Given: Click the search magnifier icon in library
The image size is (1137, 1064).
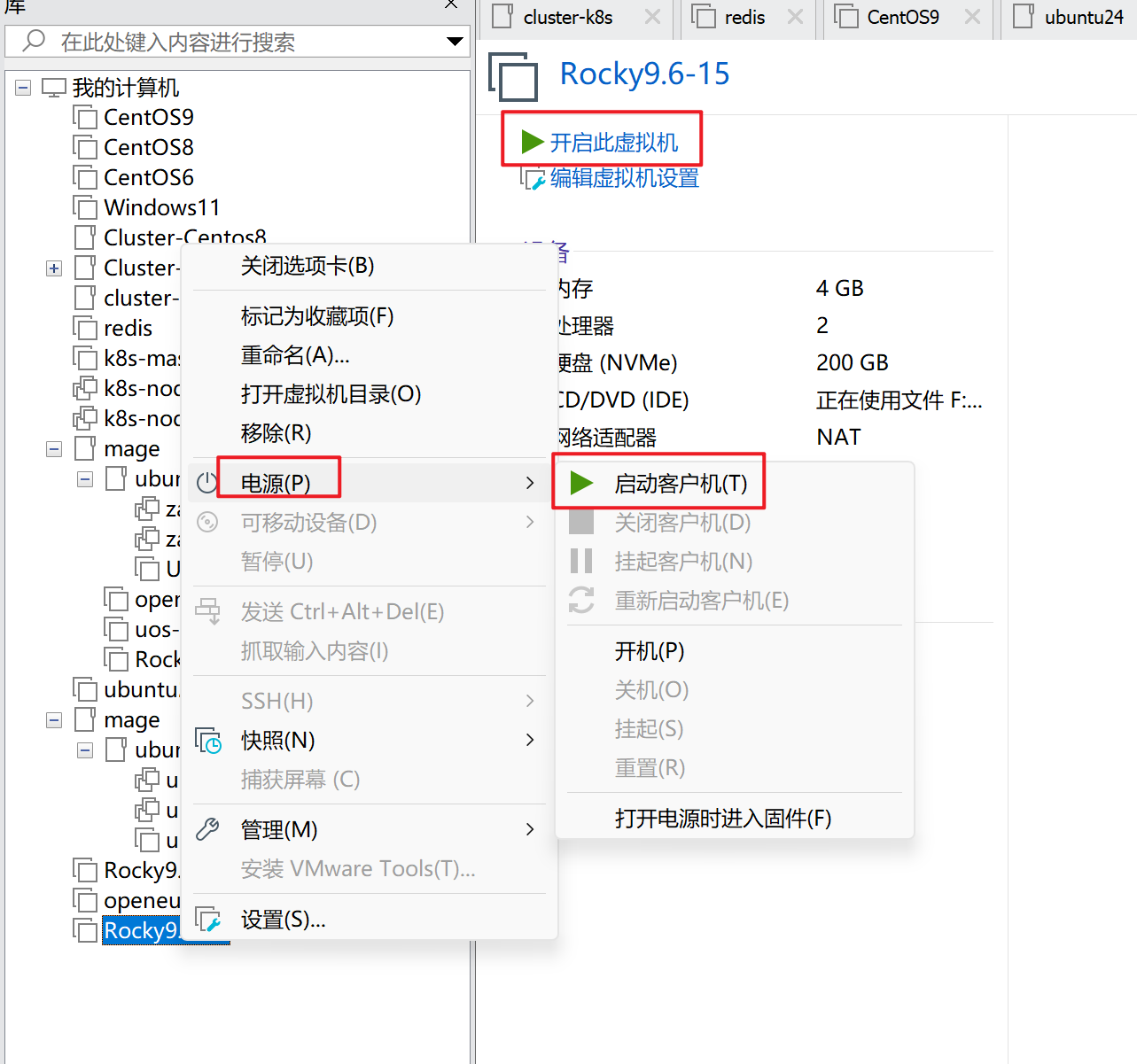Looking at the screenshot, I should [x=34, y=41].
